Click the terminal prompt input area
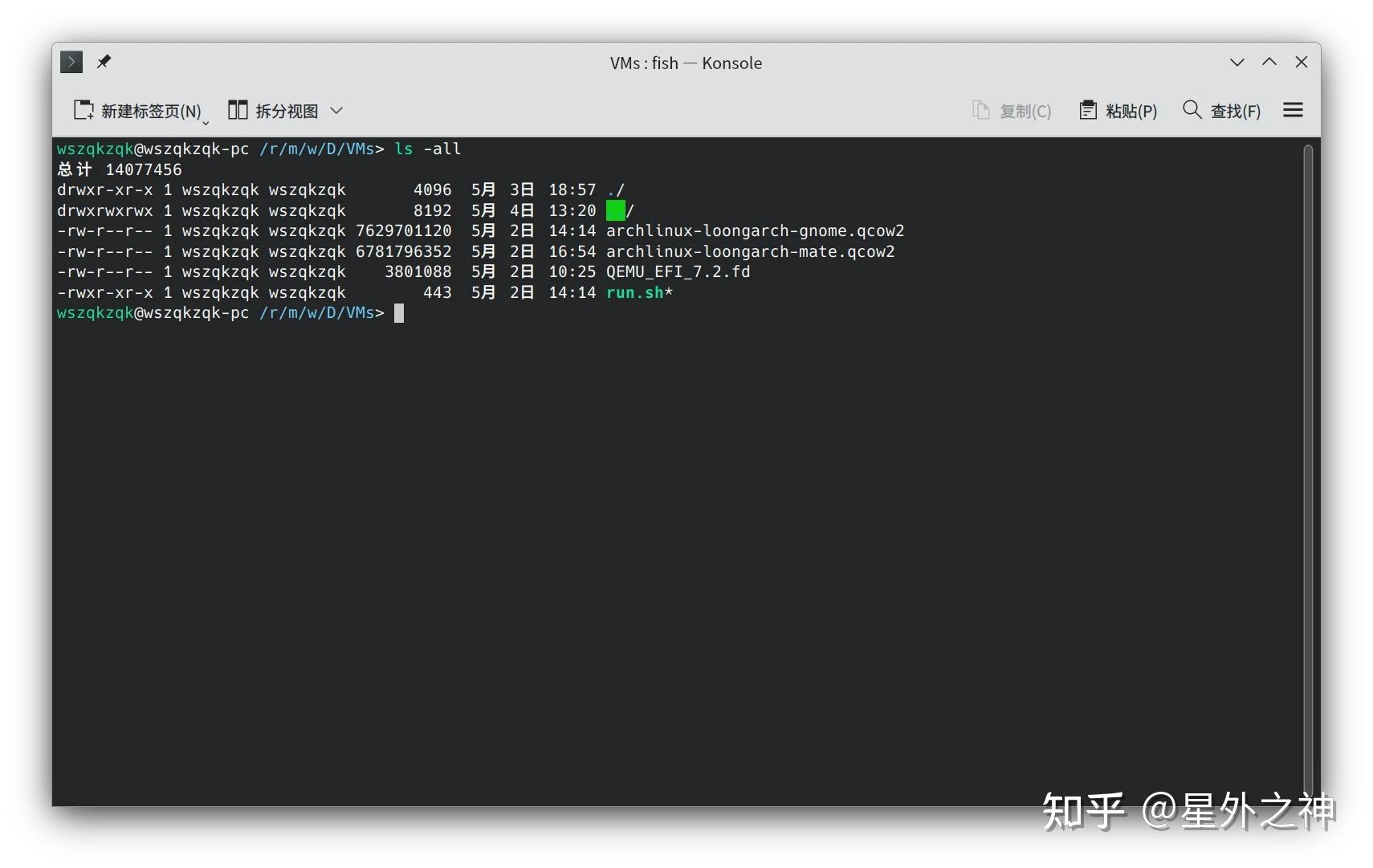Image resolution: width=1373 pixels, height=868 pixels. coord(399,313)
